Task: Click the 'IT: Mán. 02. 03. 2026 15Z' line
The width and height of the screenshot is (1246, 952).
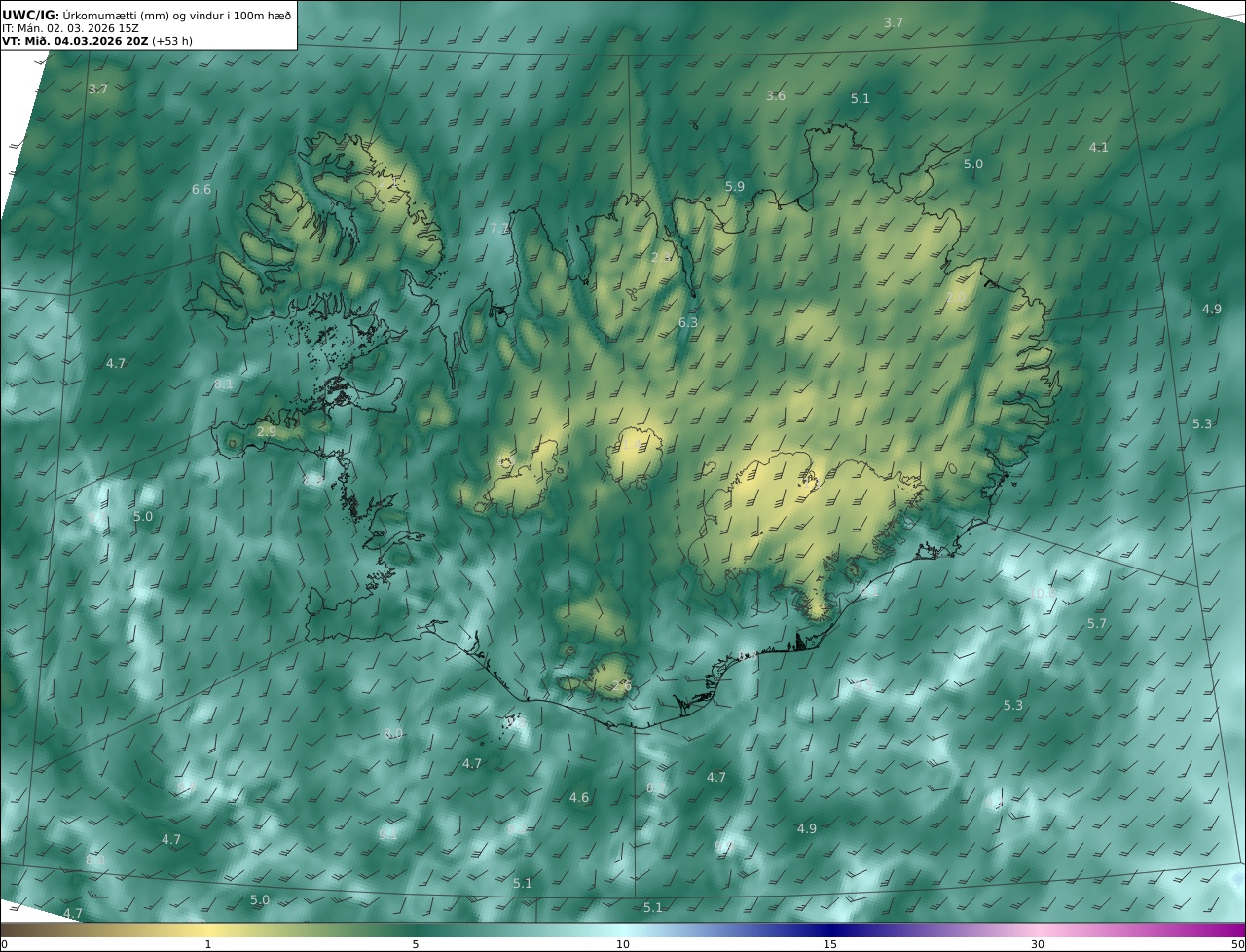Action: pyautogui.click(x=70, y=28)
